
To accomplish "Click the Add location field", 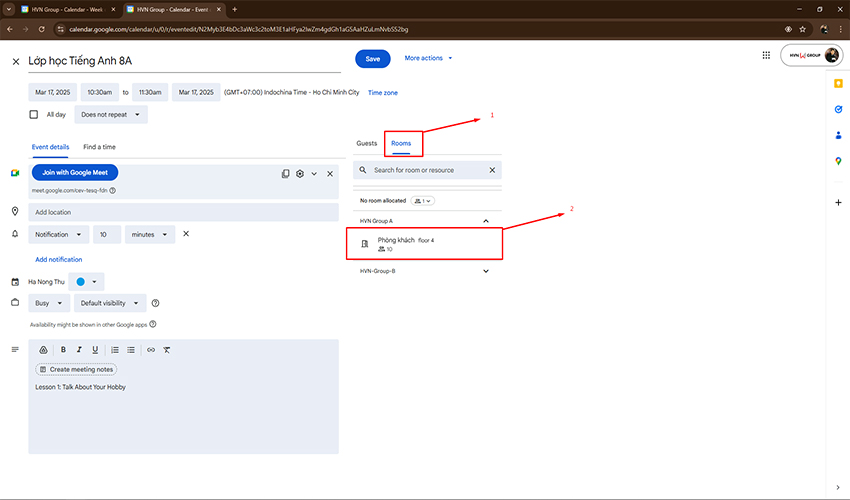I will (x=184, y=212).
